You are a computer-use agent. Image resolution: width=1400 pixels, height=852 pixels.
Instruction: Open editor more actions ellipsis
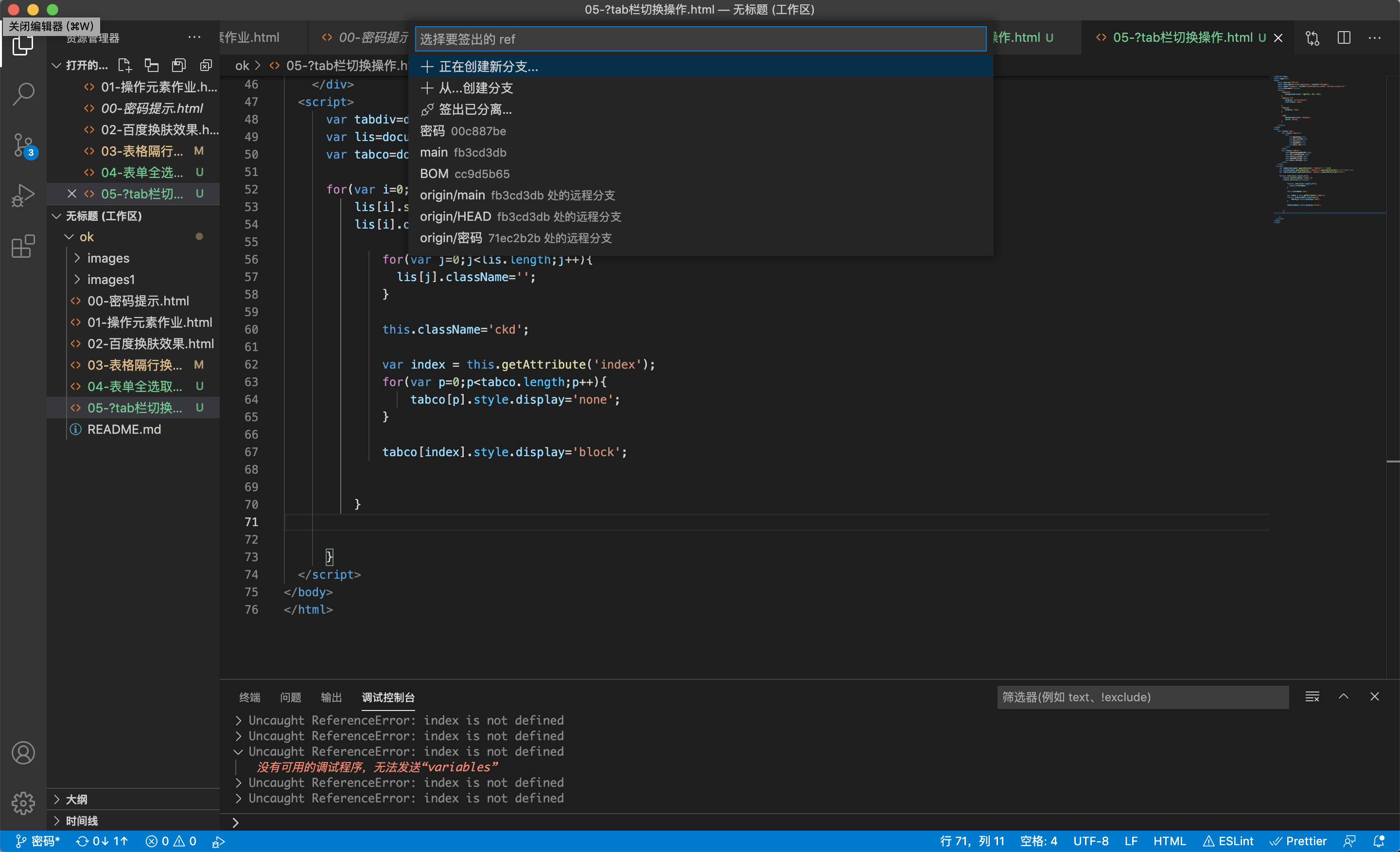pos(1375,37)
